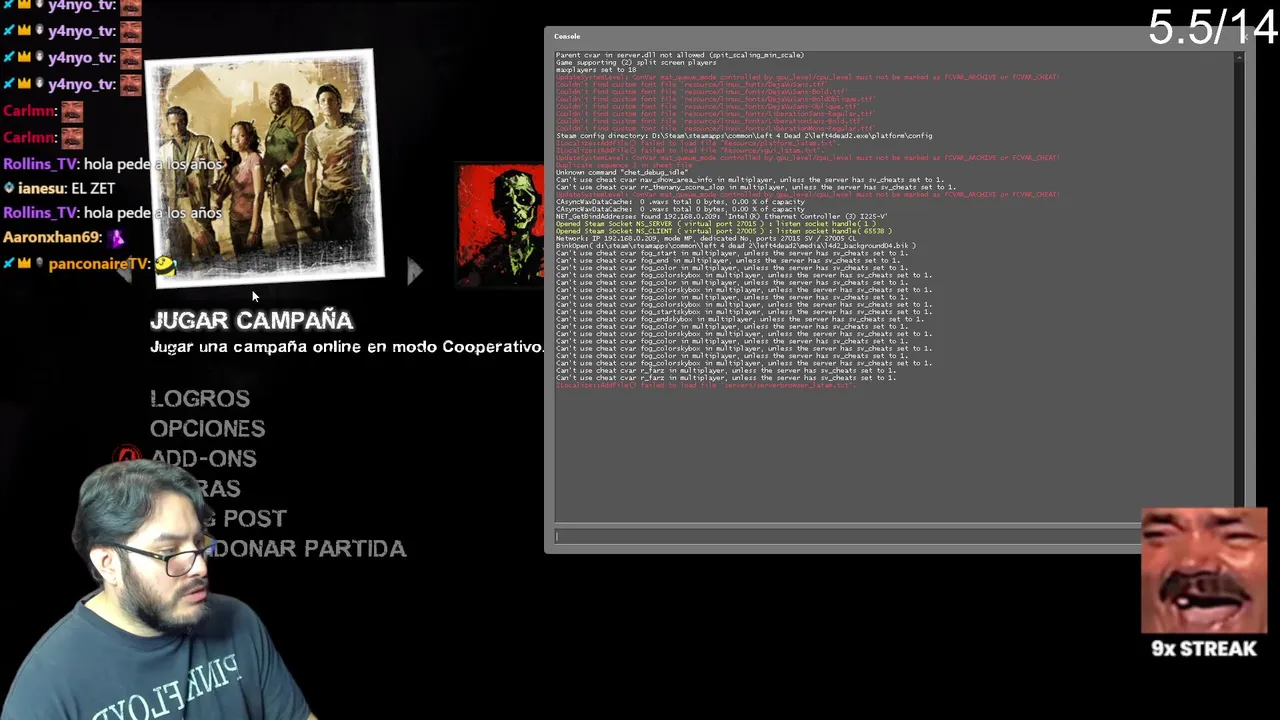Image resolution: width=1280 pixels, height=720 pixels.
Task: Click yellow "Opened Steam Socket NS_CLIENT" console line
Action: (x=724, y=231)
